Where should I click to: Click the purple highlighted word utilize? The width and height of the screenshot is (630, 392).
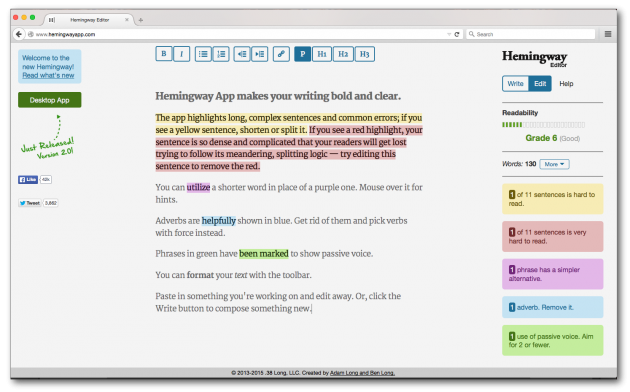click(198, 187)
